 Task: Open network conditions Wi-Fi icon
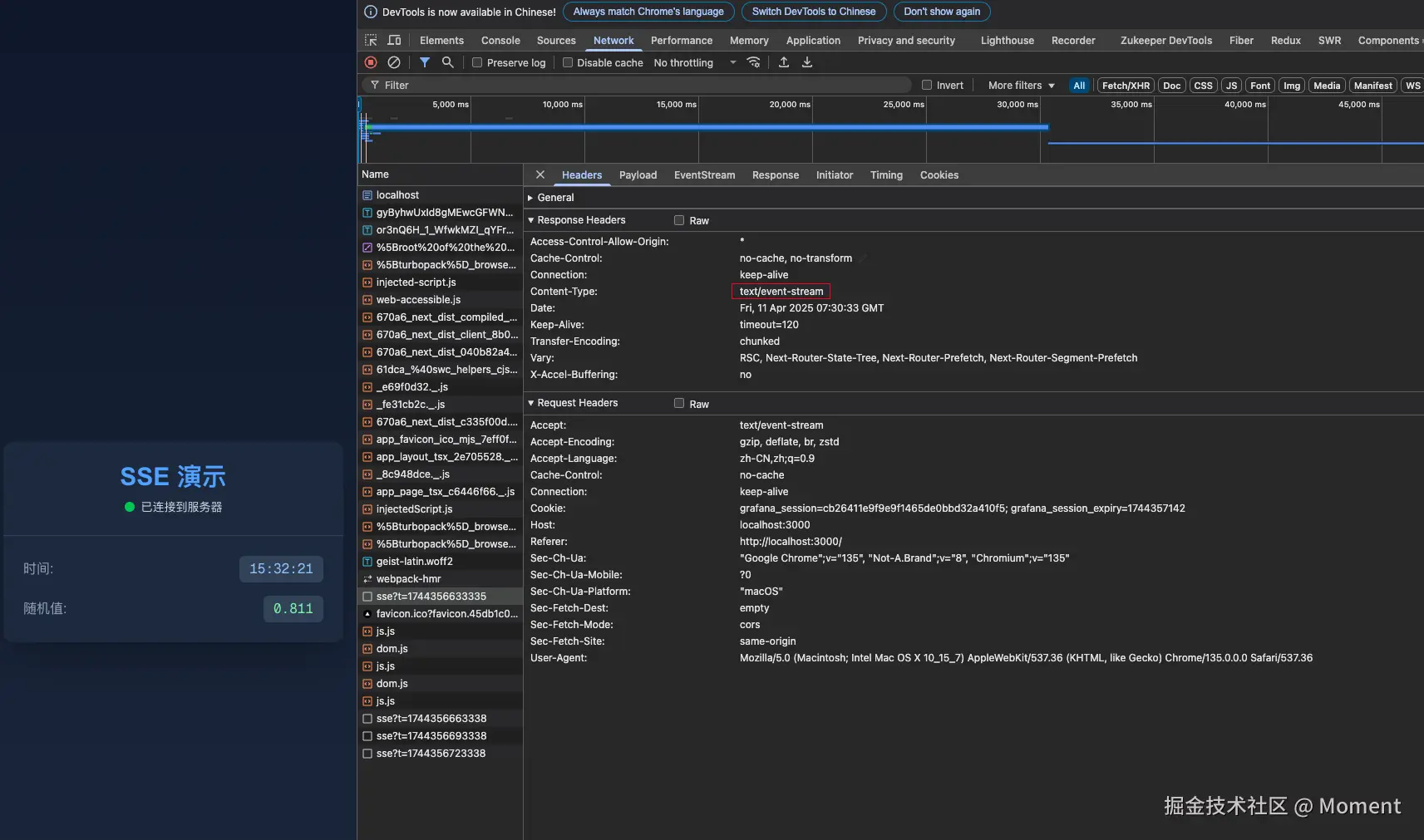[754, 62]
